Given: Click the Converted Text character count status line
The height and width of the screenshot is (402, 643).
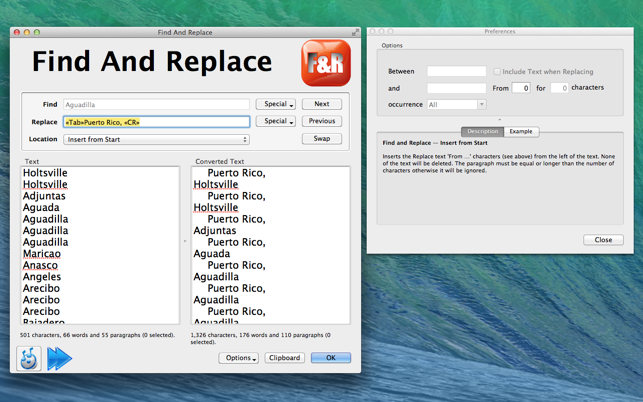Looking at the screenshot, I should click(x=261, y=338).
